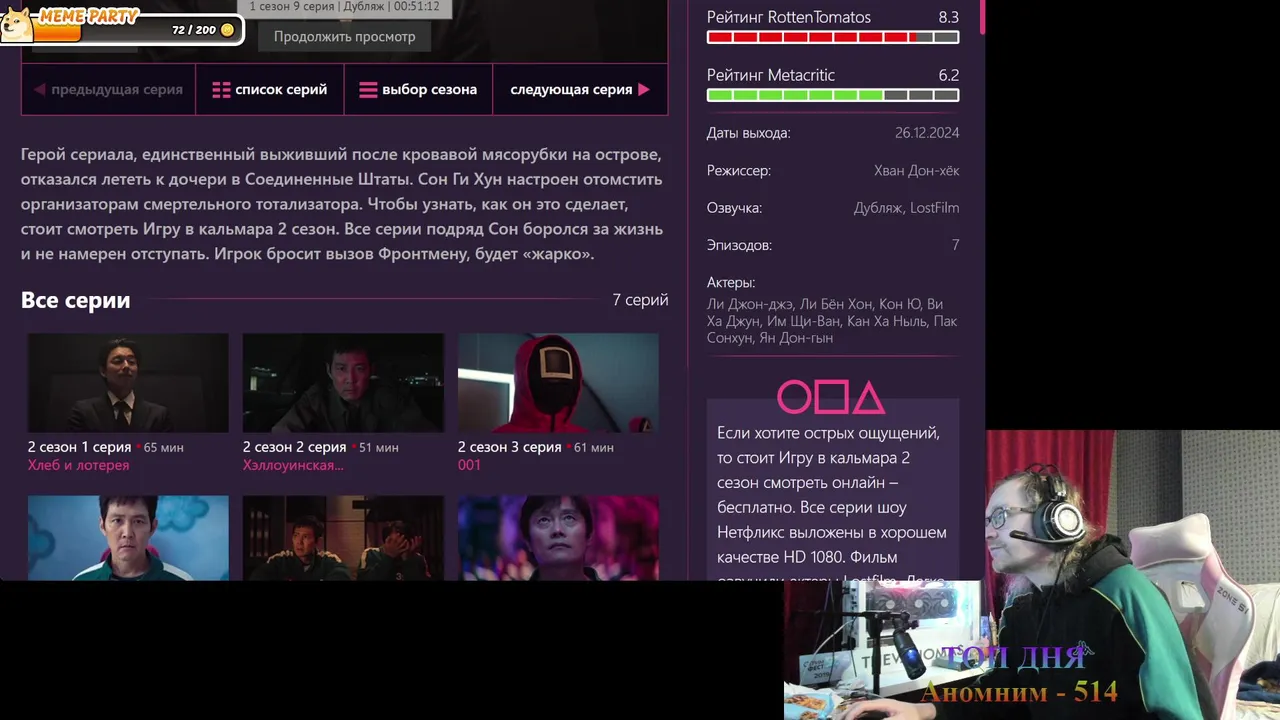Open thumbnail of 2 сезон 3 серия
This screenshot has height=720, width=1280.
pos(558,383)
